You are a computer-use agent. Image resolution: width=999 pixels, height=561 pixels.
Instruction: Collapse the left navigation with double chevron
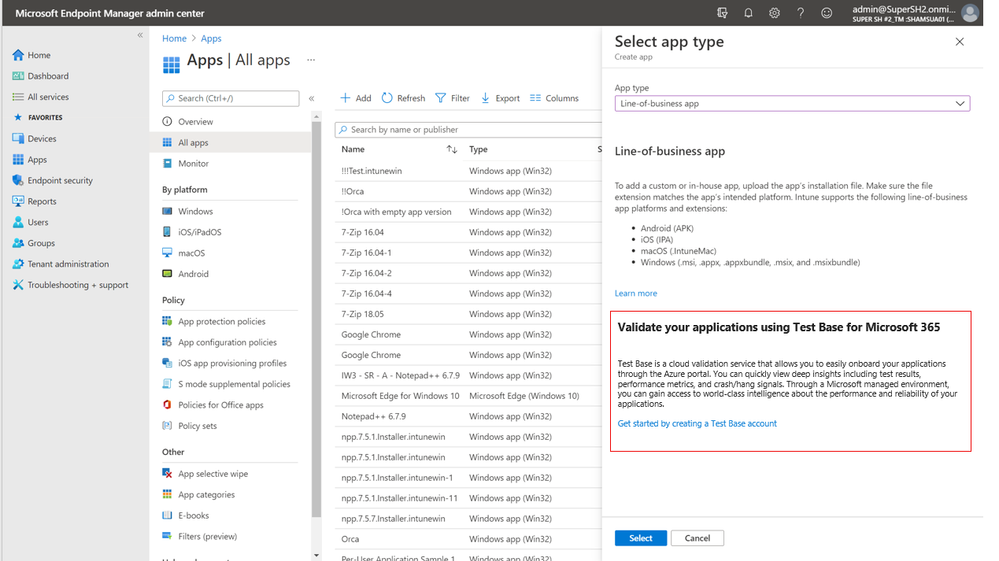(x=140, y=36)
